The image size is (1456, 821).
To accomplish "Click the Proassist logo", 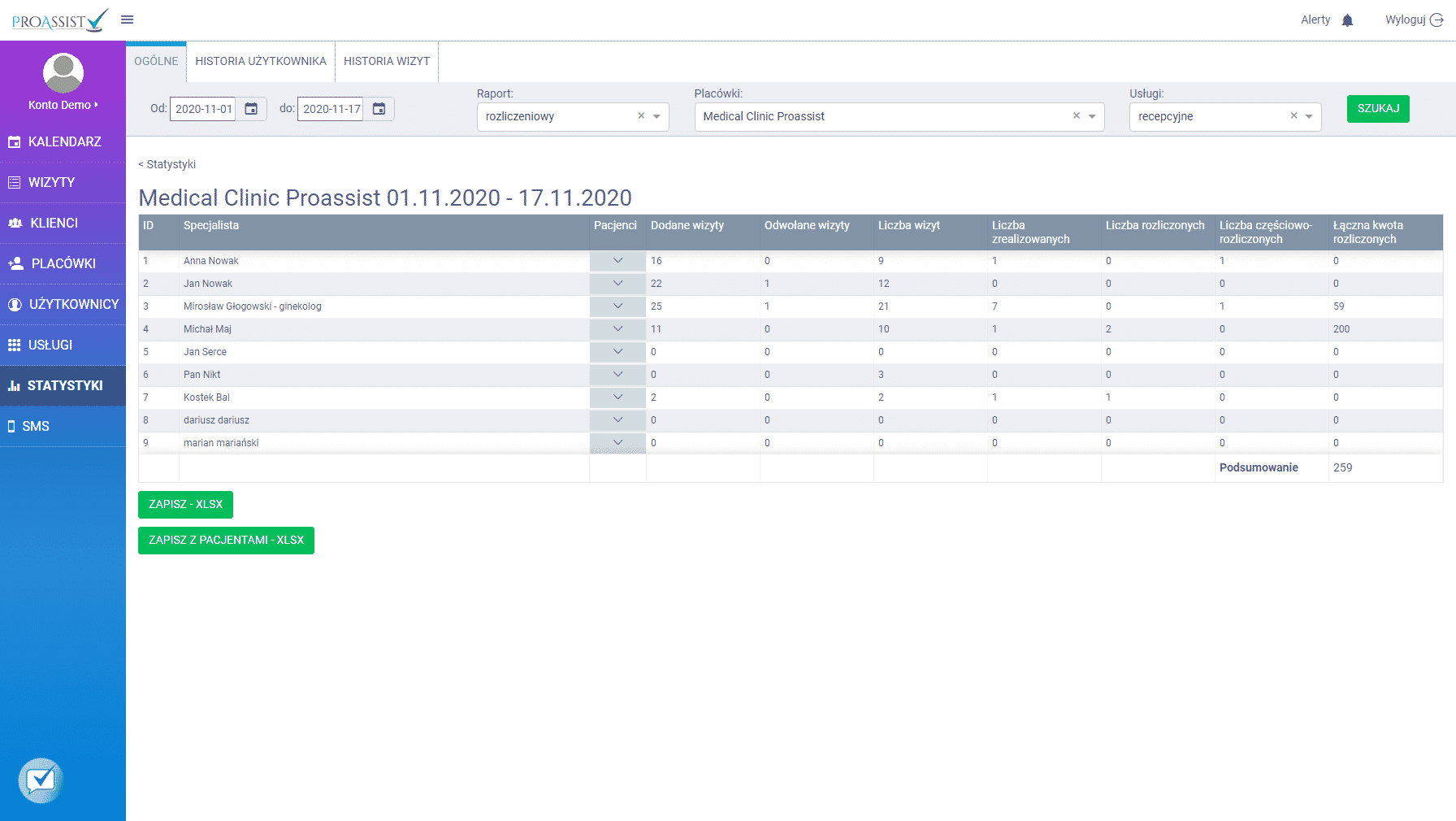I will 60,20.
